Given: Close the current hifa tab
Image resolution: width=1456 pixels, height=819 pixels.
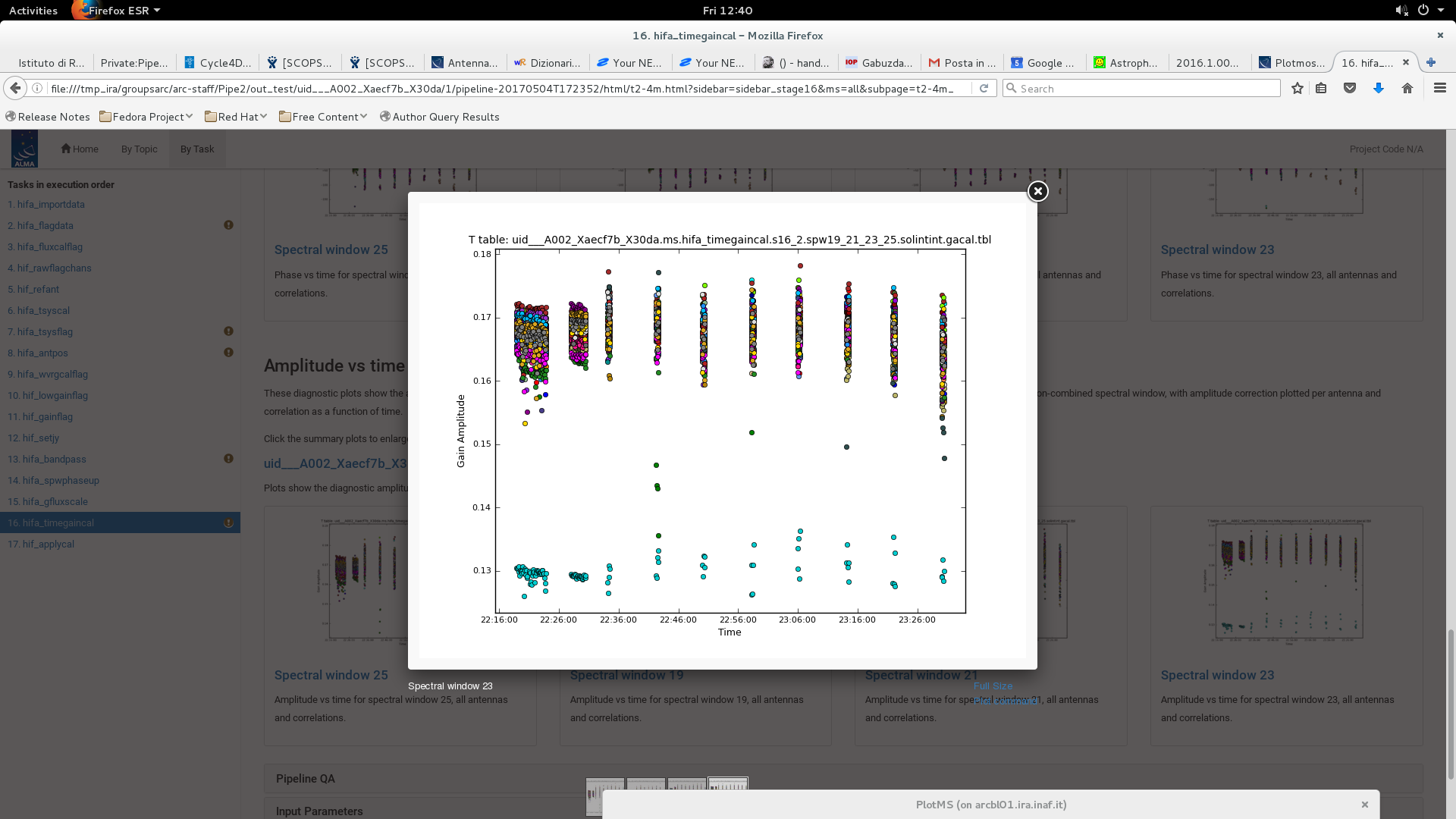Looking at the screenshot, I should click(x=1405, y=62).
